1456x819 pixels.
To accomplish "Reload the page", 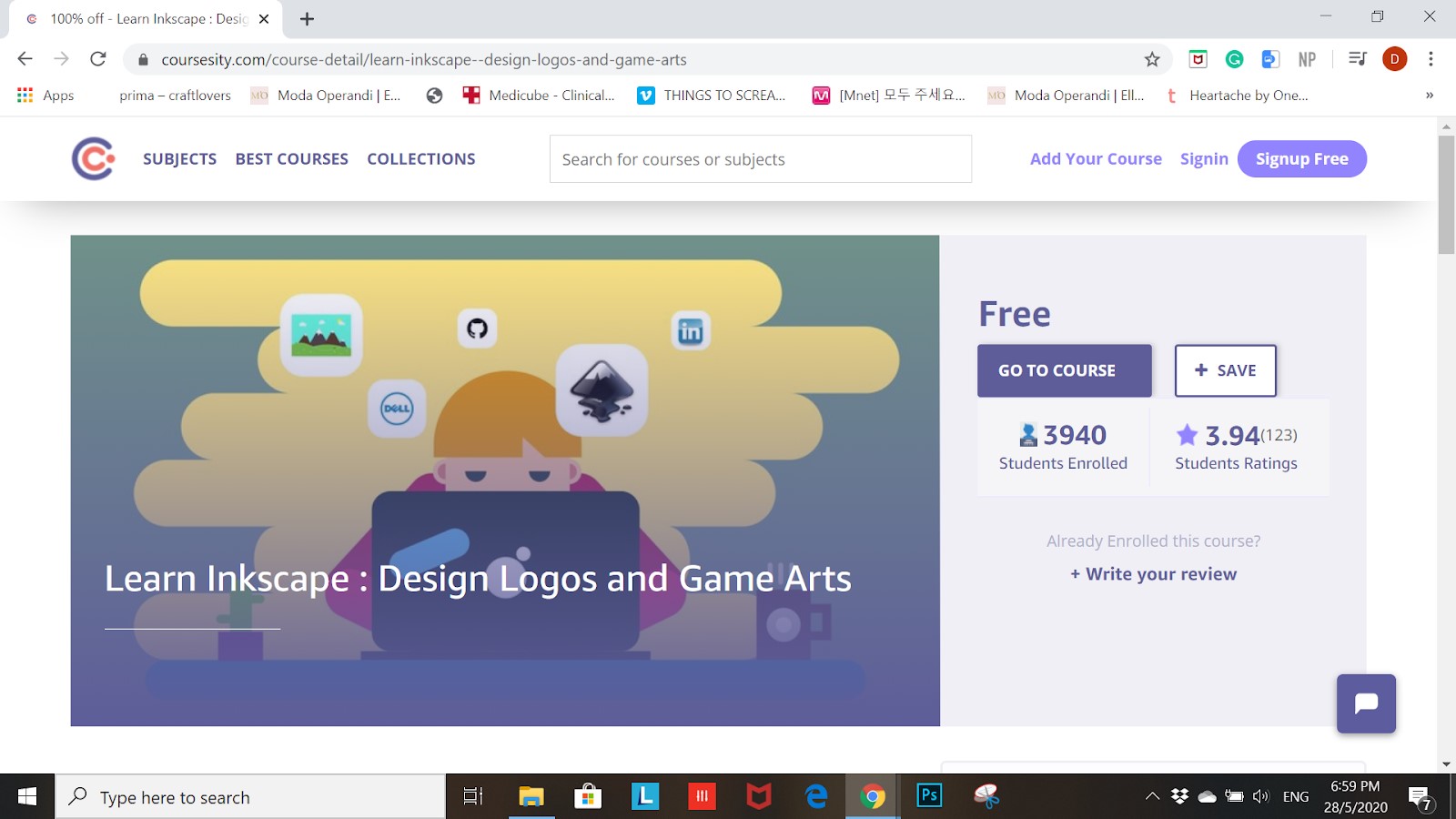I will click(x=98, y=59).
